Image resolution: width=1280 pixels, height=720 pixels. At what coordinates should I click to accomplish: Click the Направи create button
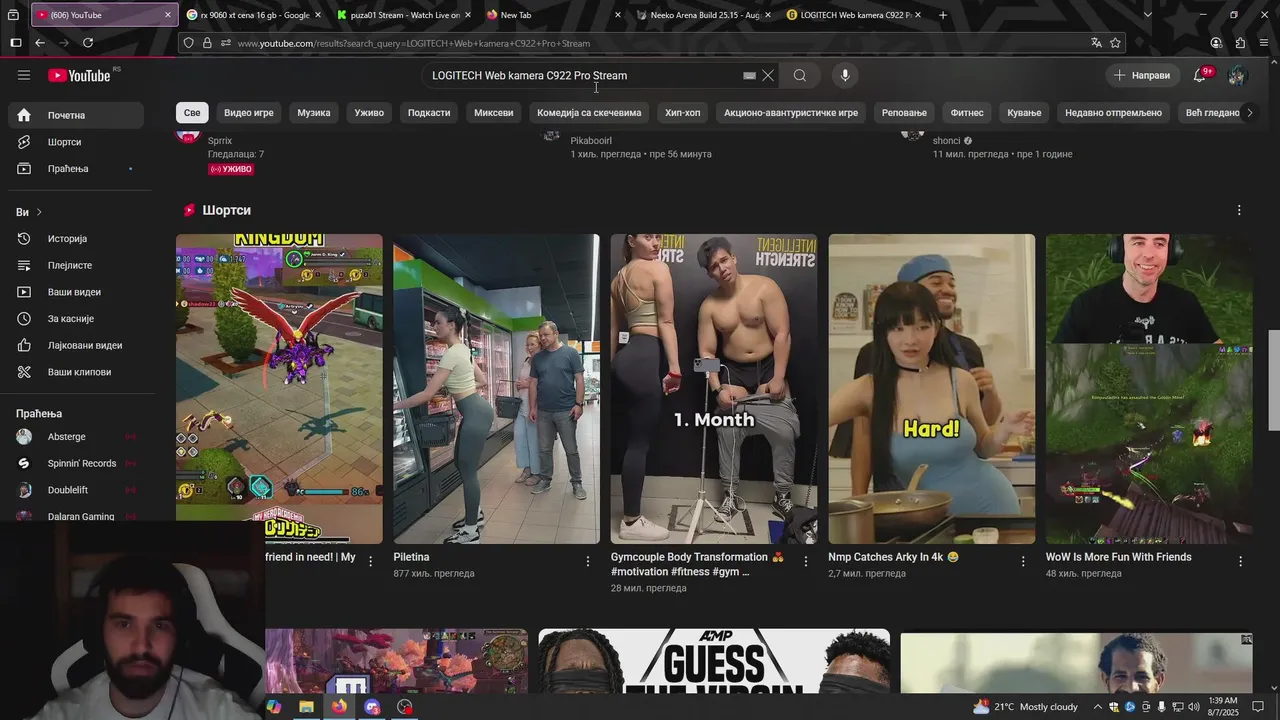1142,75
